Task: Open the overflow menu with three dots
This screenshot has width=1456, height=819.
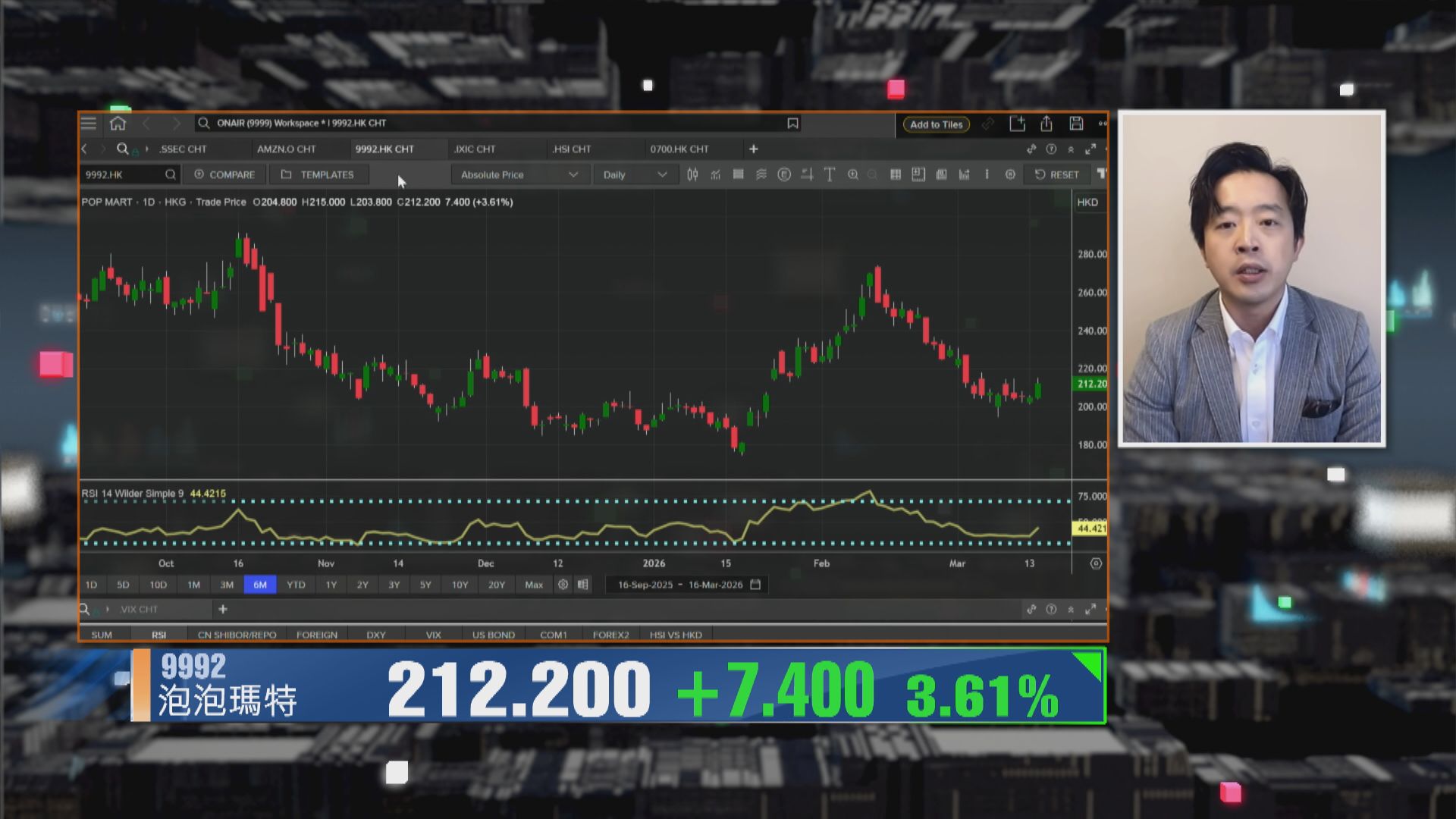Action: click(x=1102, y=124)
